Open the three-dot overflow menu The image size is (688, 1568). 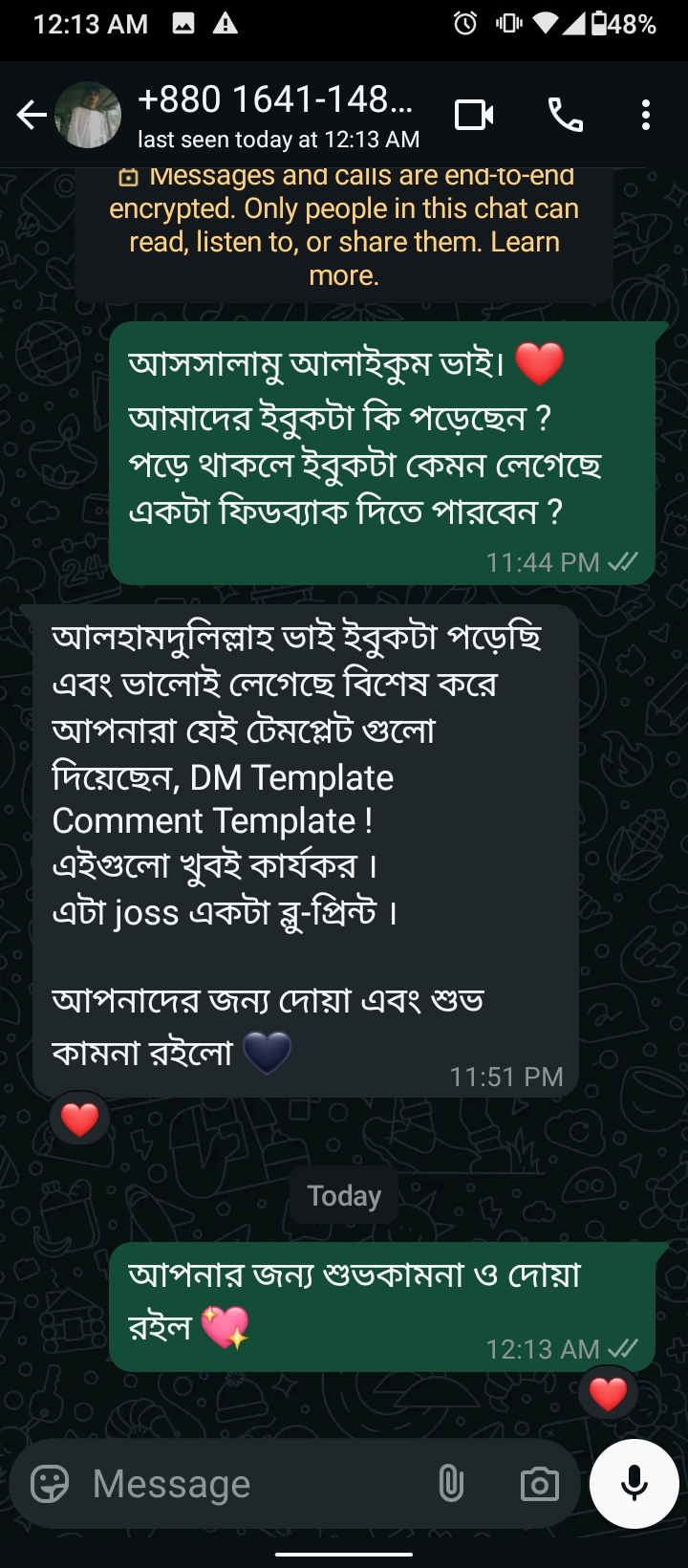(645, 114)
